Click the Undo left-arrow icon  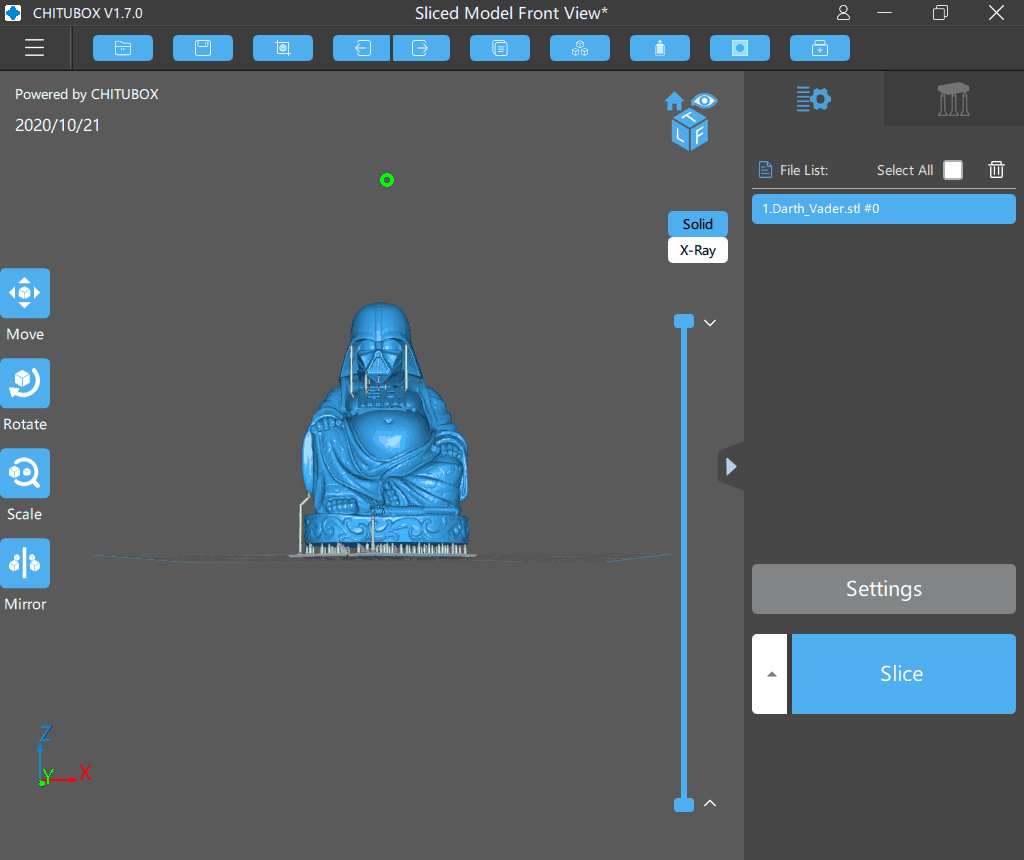(362, 48)
